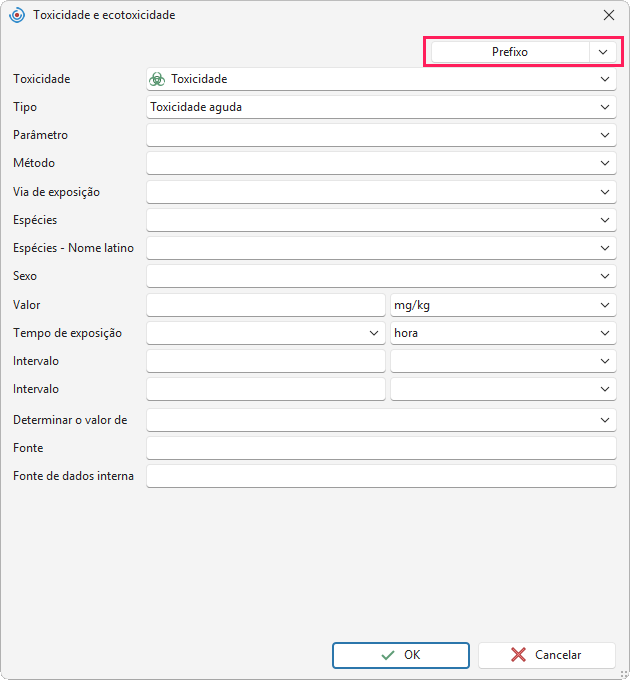Image resolution: width=630 pixels, height=680 pixels.
Task: Expand the Tipo dropdown showing Toxicidade aguda
Action: coord(381,107)
